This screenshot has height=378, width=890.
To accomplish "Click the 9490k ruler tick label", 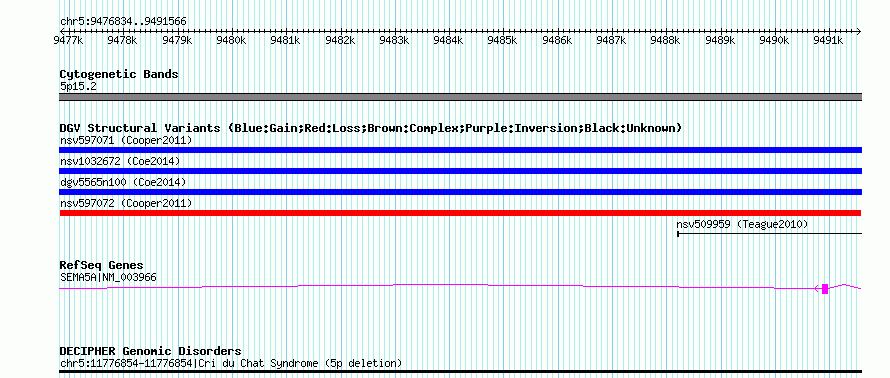I will pos(774,41).
